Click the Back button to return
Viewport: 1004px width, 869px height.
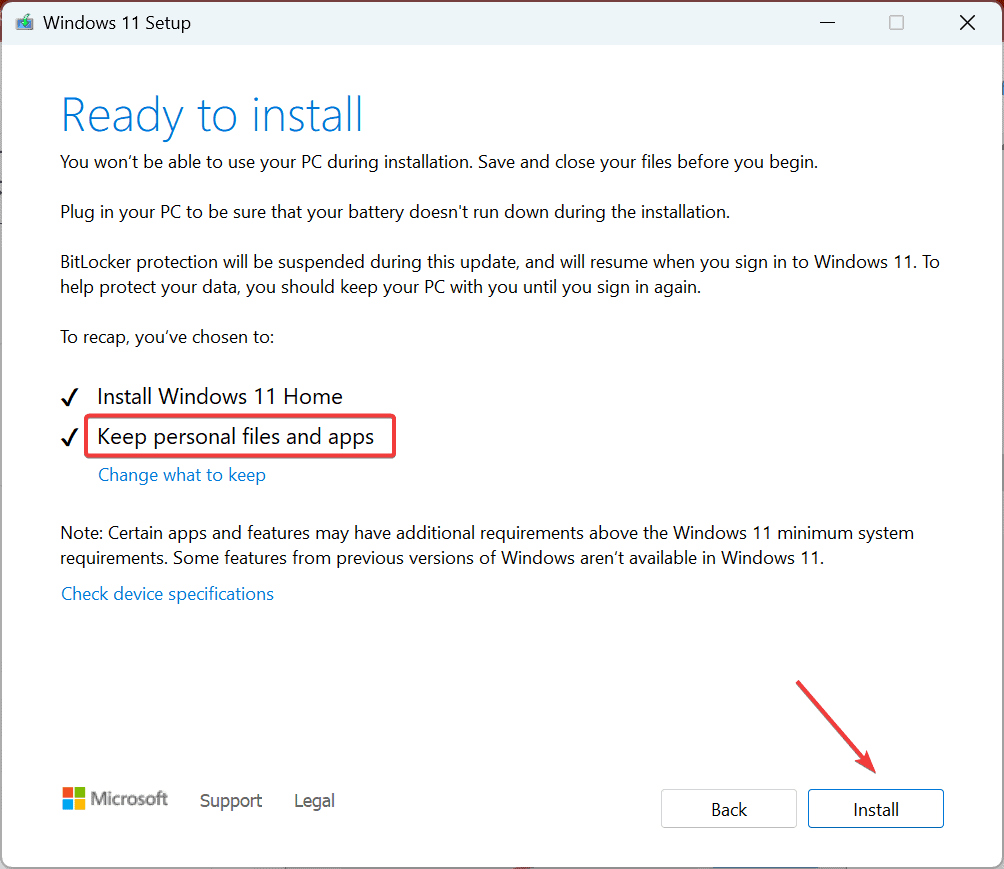pos(728,808)
